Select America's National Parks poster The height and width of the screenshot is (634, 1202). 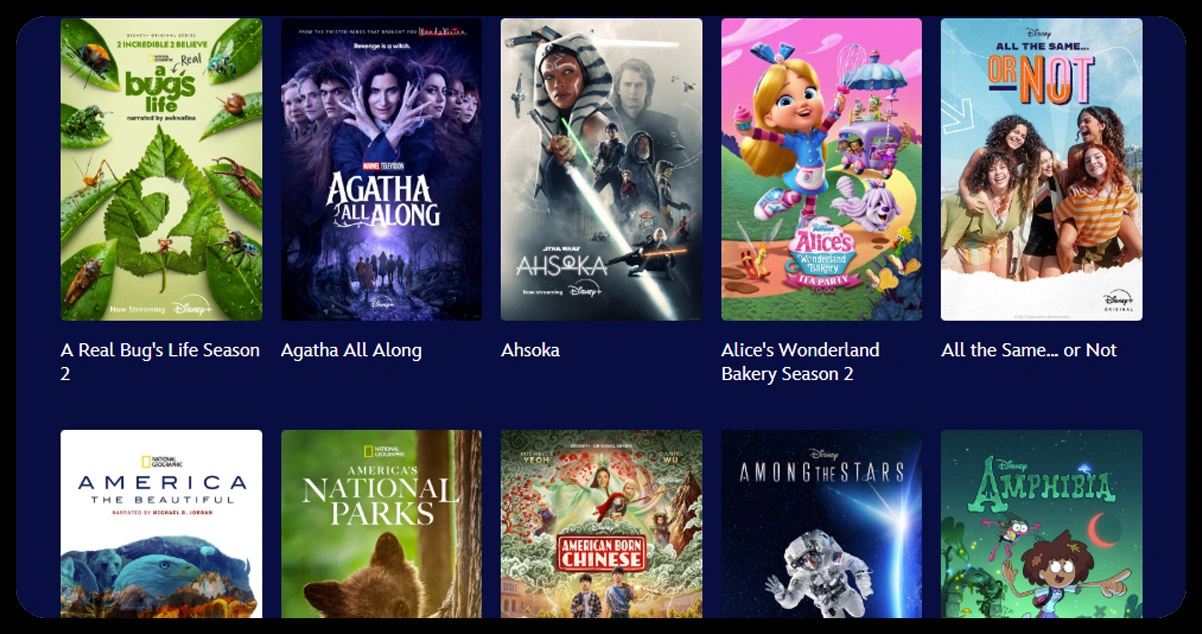pyautogui.click(x=381, y=524)
